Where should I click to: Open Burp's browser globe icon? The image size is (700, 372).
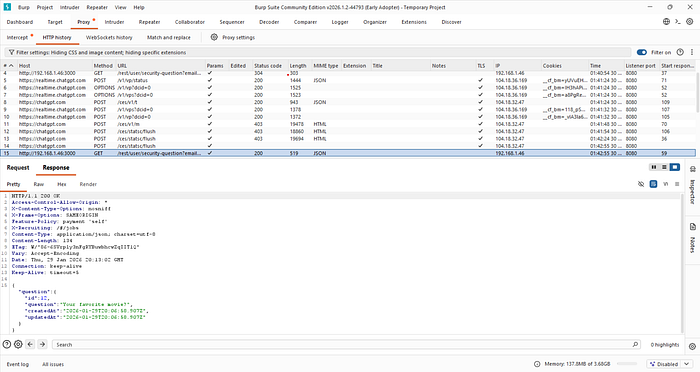[666, 21]
